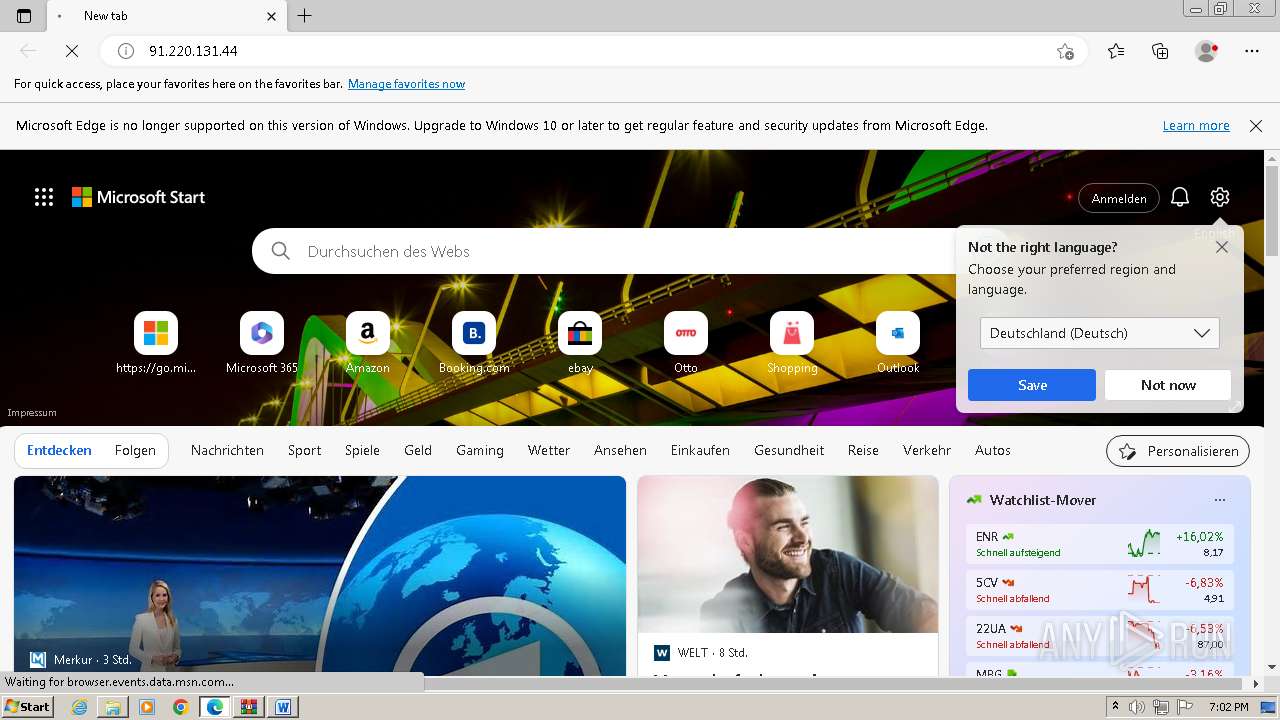Open the 5CV stock row
Image resolution: width=1280 pixels, height=720 pixels.
click(x=1100, y=590)
